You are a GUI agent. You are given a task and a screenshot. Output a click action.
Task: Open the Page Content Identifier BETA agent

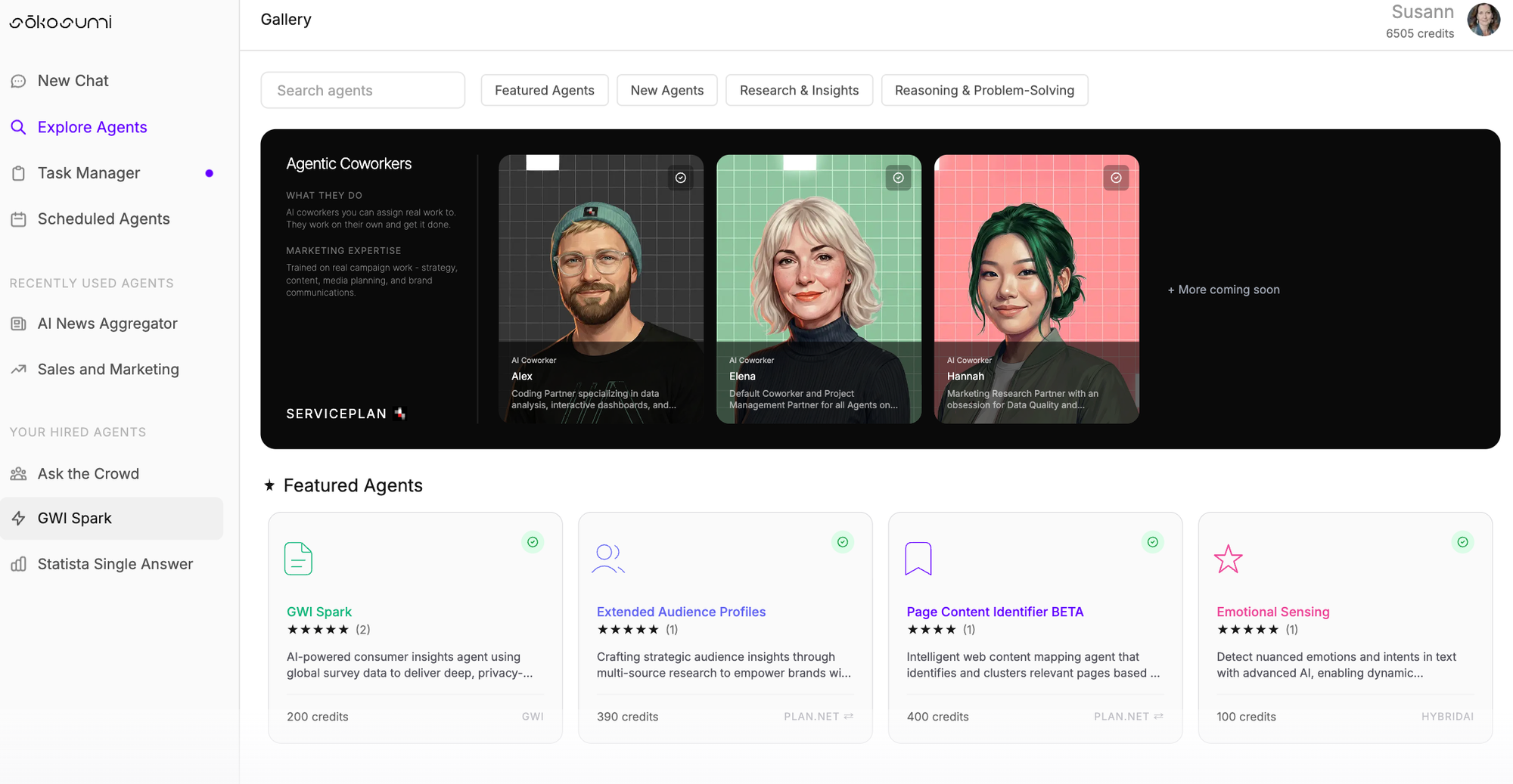[994, 612]
